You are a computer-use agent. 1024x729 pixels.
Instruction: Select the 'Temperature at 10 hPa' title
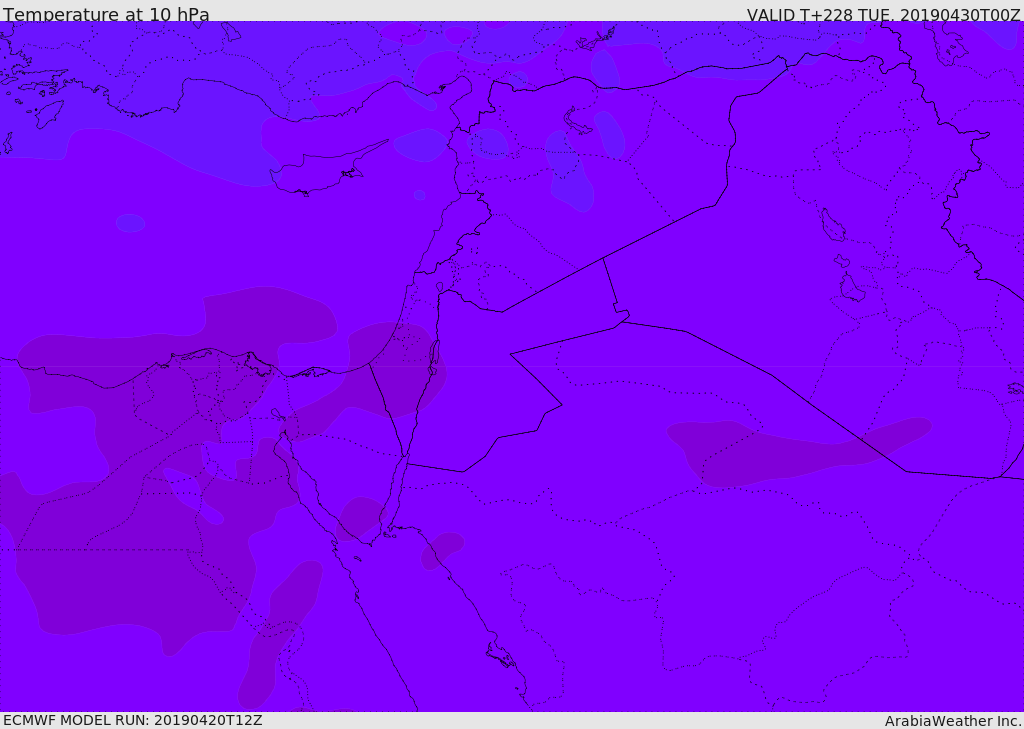tap(106, 14)
